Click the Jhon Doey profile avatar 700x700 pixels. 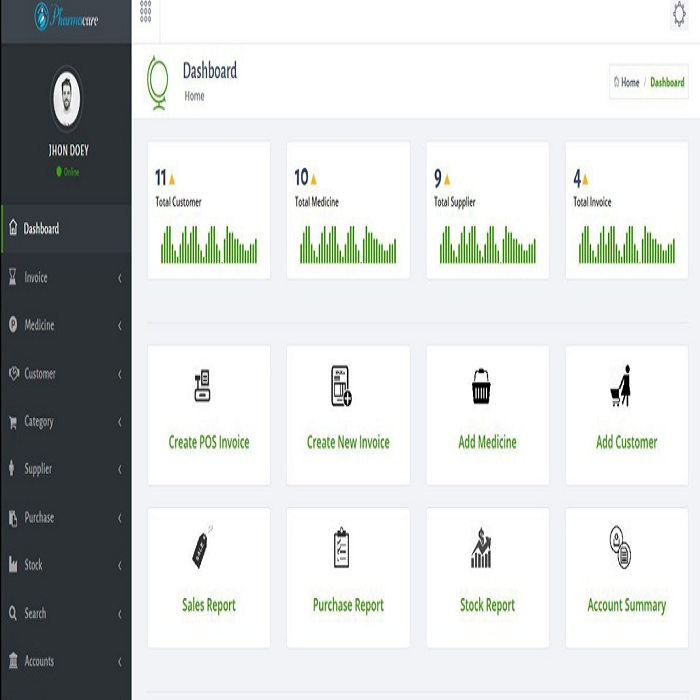pos(66,99)
